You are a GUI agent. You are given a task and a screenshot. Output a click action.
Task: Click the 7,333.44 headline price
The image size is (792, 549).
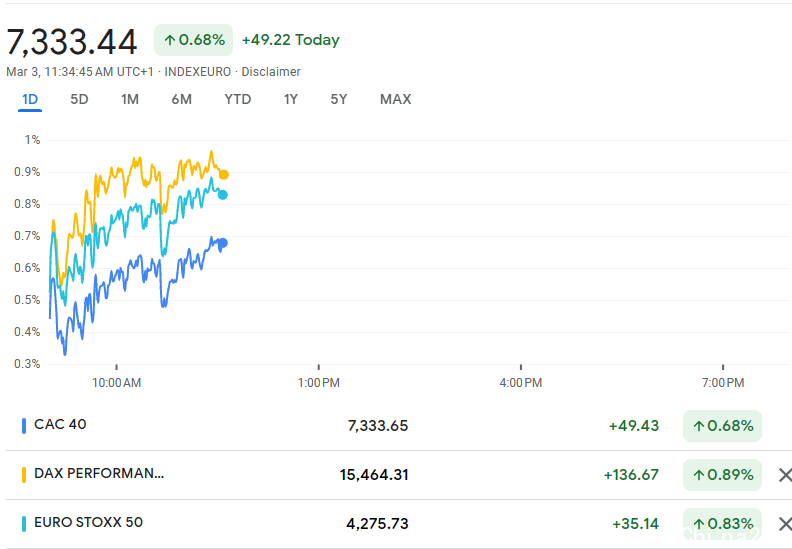coord(72,41)
